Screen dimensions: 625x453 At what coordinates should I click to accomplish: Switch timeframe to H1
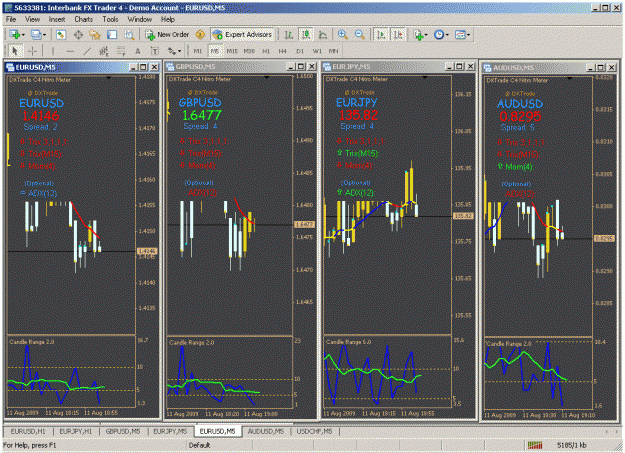click(266, 51)
